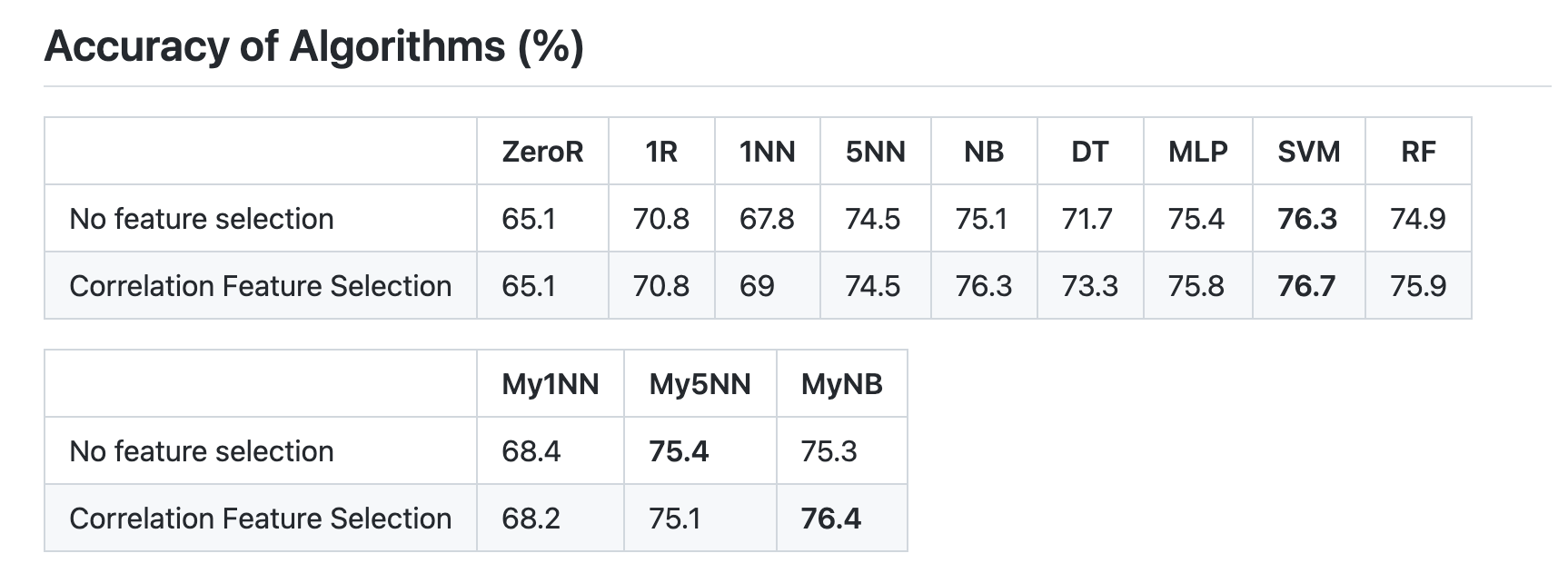Click Correlation Feature Selection in second table
The width and height of the screenshot is (1568, 583).
tap(261, 519)
